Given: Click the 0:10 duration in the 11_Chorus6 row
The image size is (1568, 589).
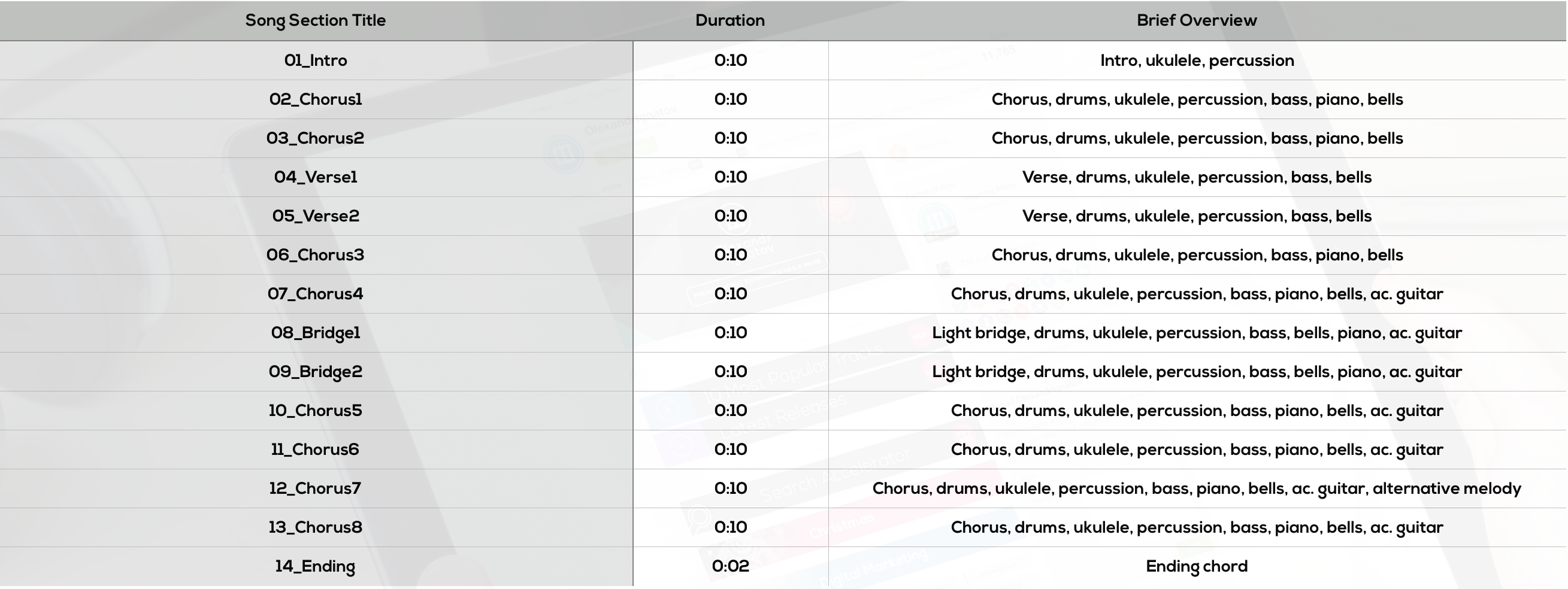Looking at the screenshot, I should click(x=731, y=450).
